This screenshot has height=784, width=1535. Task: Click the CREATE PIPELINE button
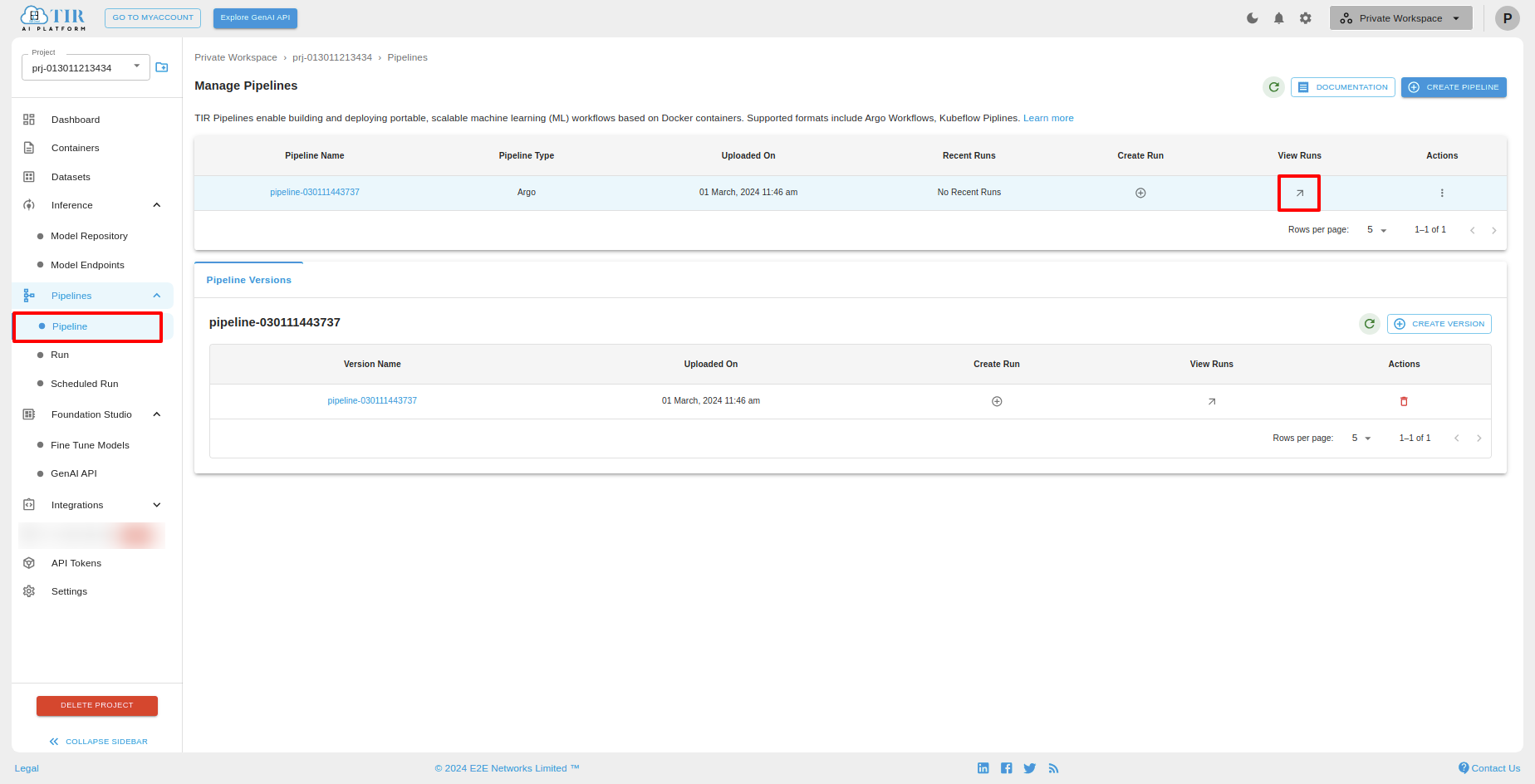1454,87
